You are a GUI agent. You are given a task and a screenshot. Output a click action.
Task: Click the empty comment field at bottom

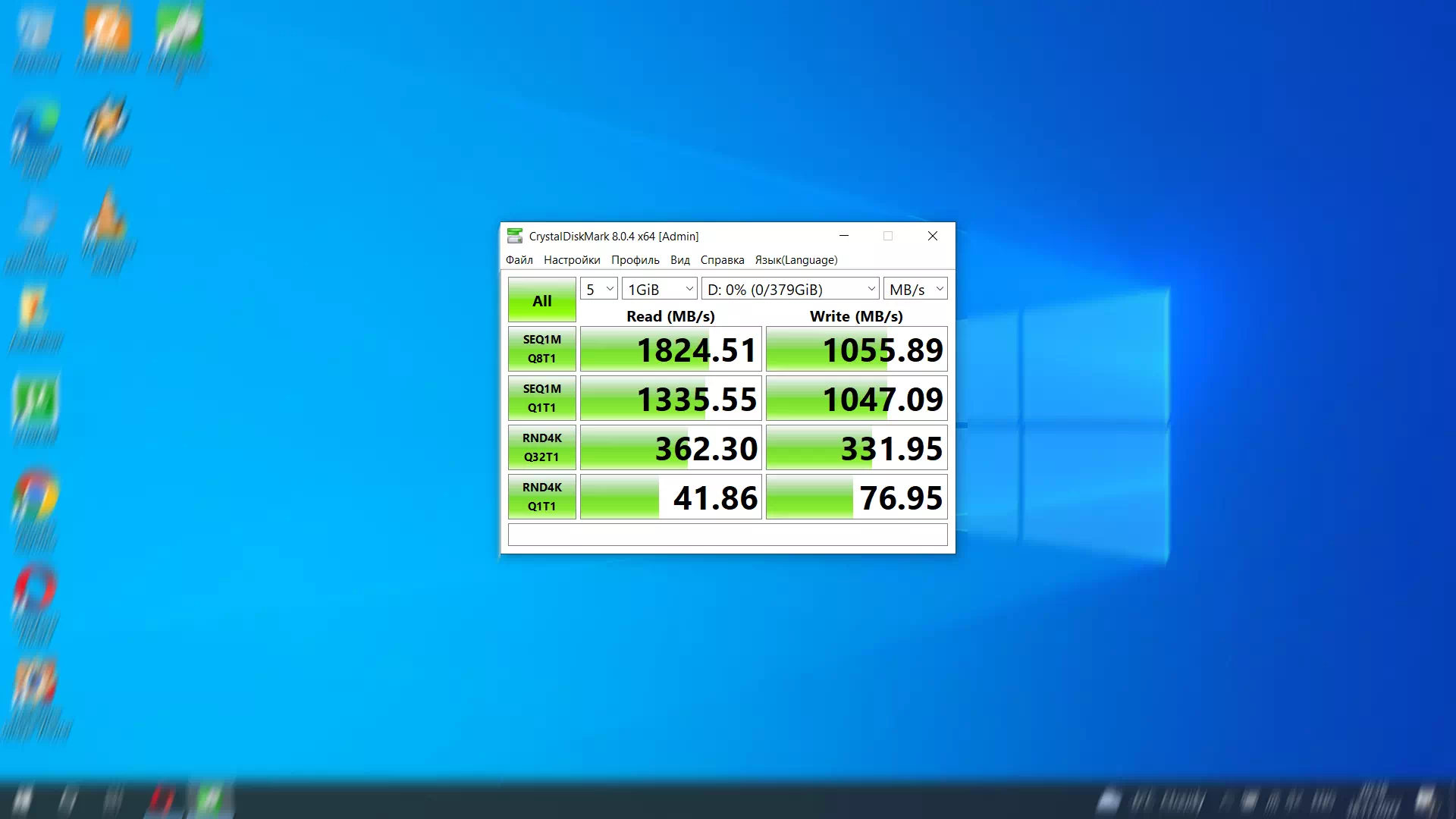(x=727, y=535)
